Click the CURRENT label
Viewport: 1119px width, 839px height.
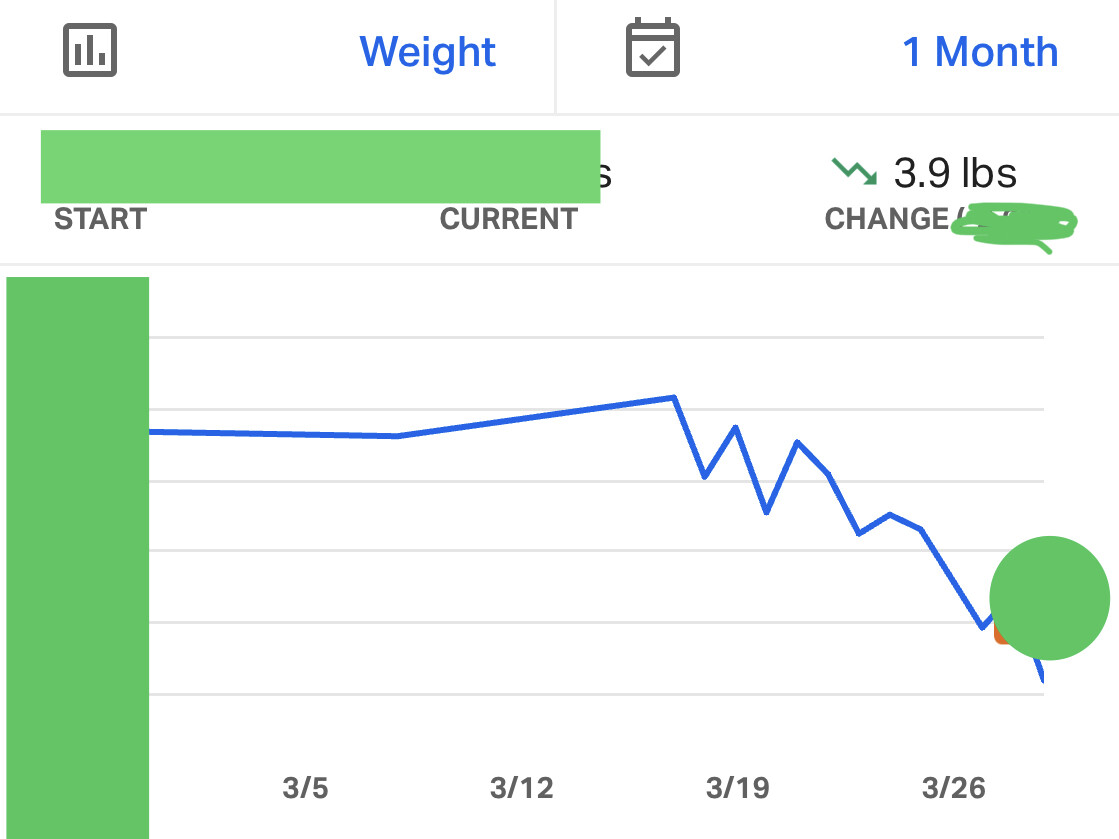pos(508,218)
